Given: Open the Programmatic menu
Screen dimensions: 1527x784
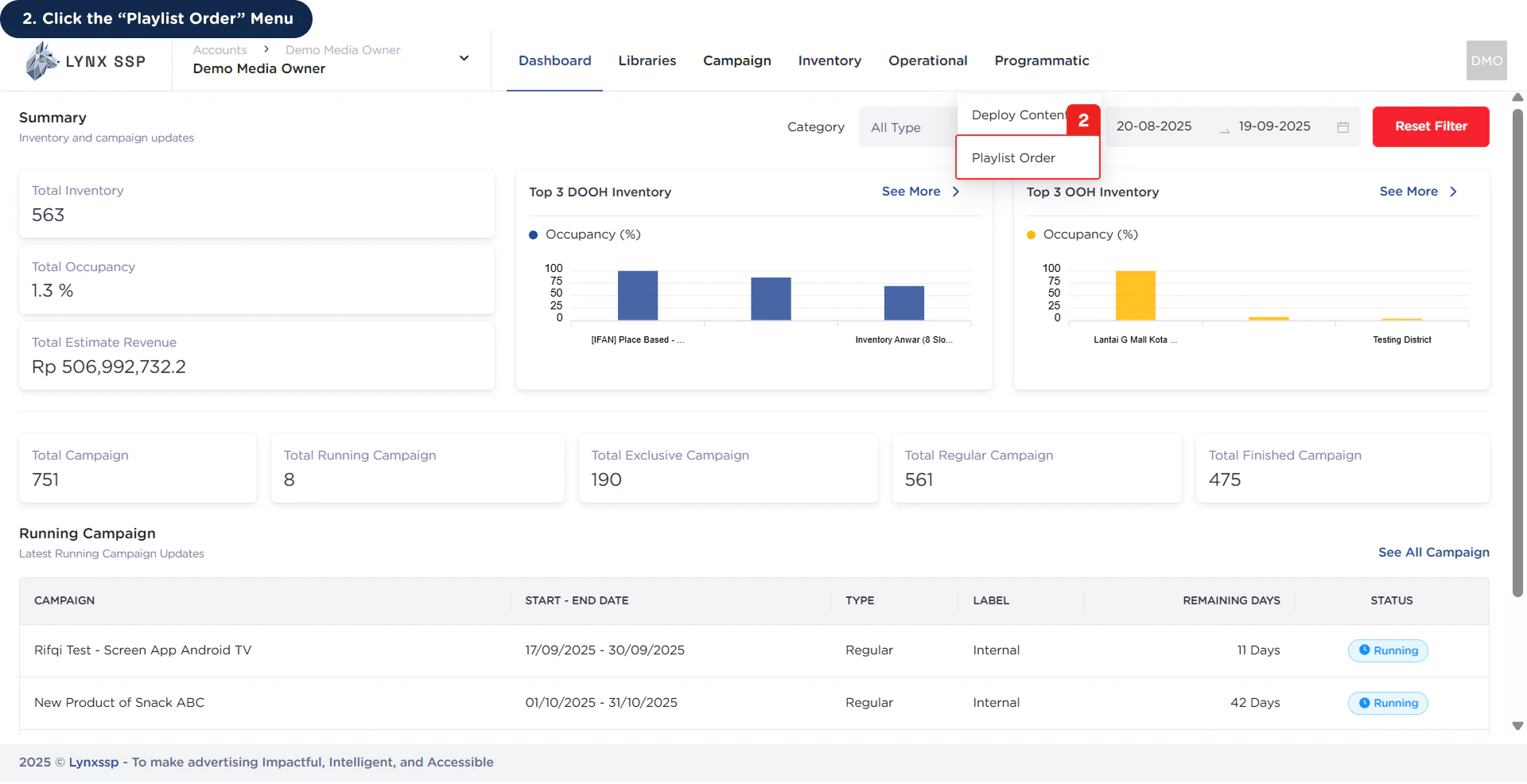Looking at the screenshot, I should pyautogui.click(x=1042, y=60).
